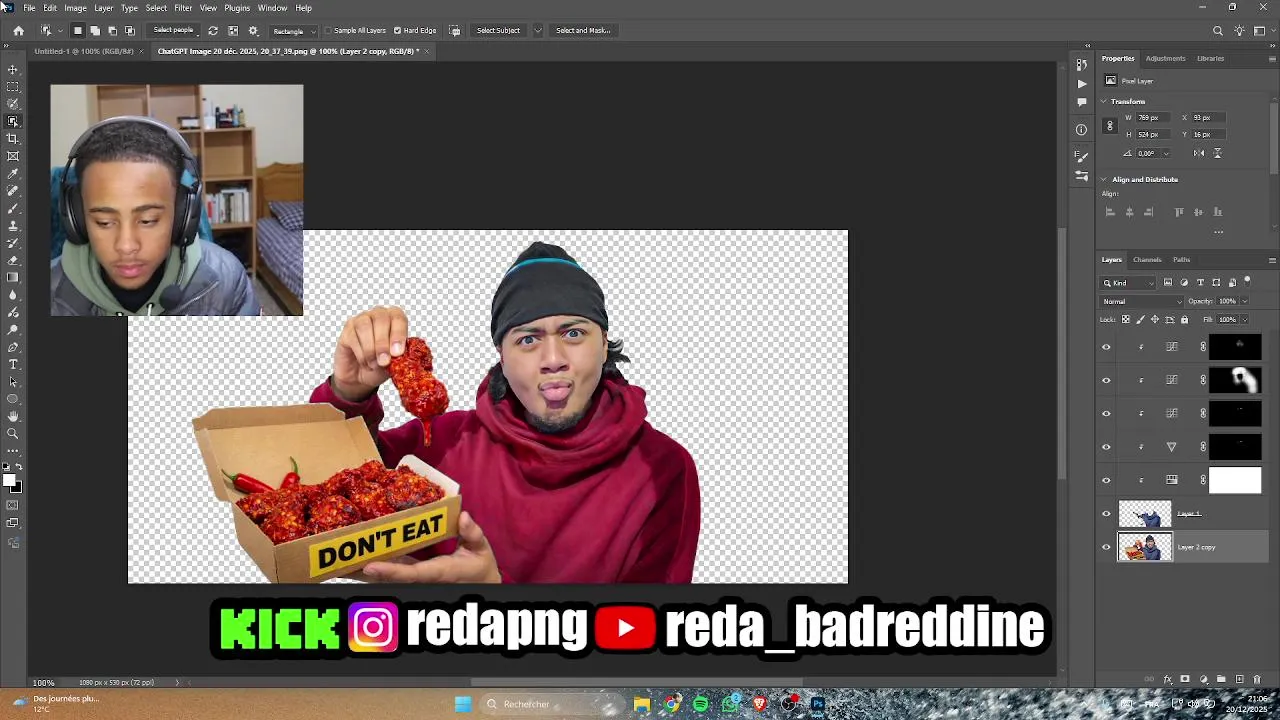Click the Select Subject button
The width and height of the screenshot is (1280, 720).
coord(498,30)
